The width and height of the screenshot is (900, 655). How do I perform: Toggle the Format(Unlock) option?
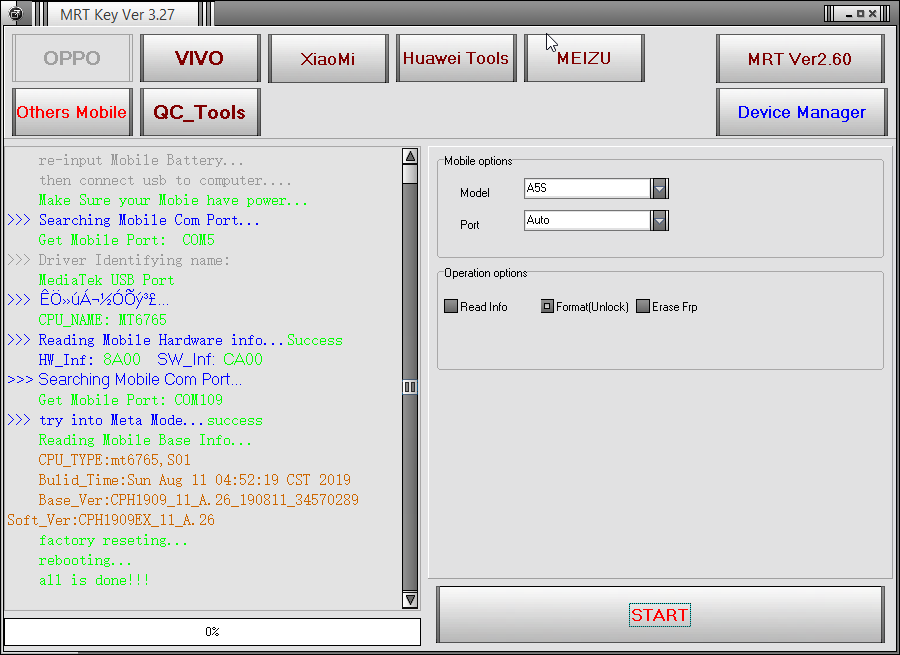tap(547, 307)
